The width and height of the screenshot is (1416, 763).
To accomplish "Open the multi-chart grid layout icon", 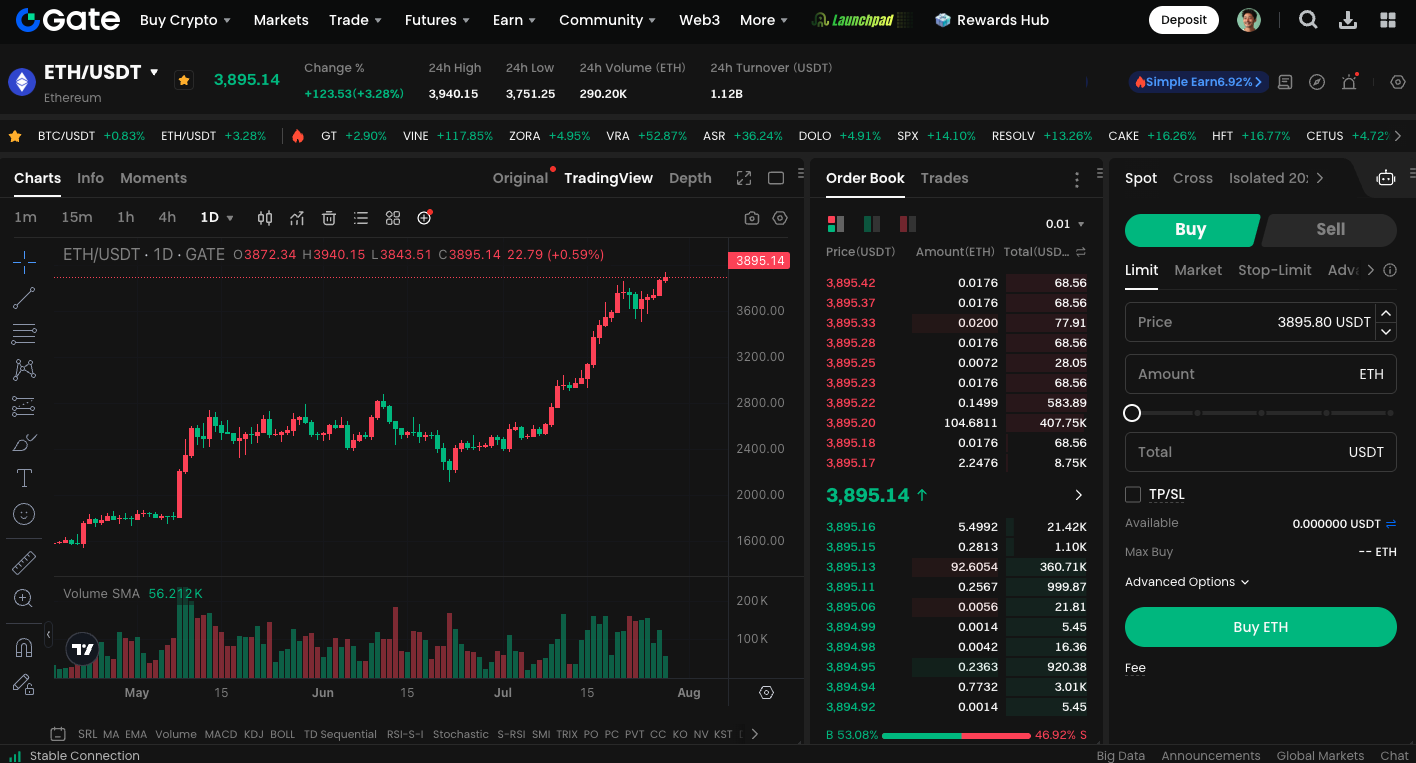I will tap(393, 218).
